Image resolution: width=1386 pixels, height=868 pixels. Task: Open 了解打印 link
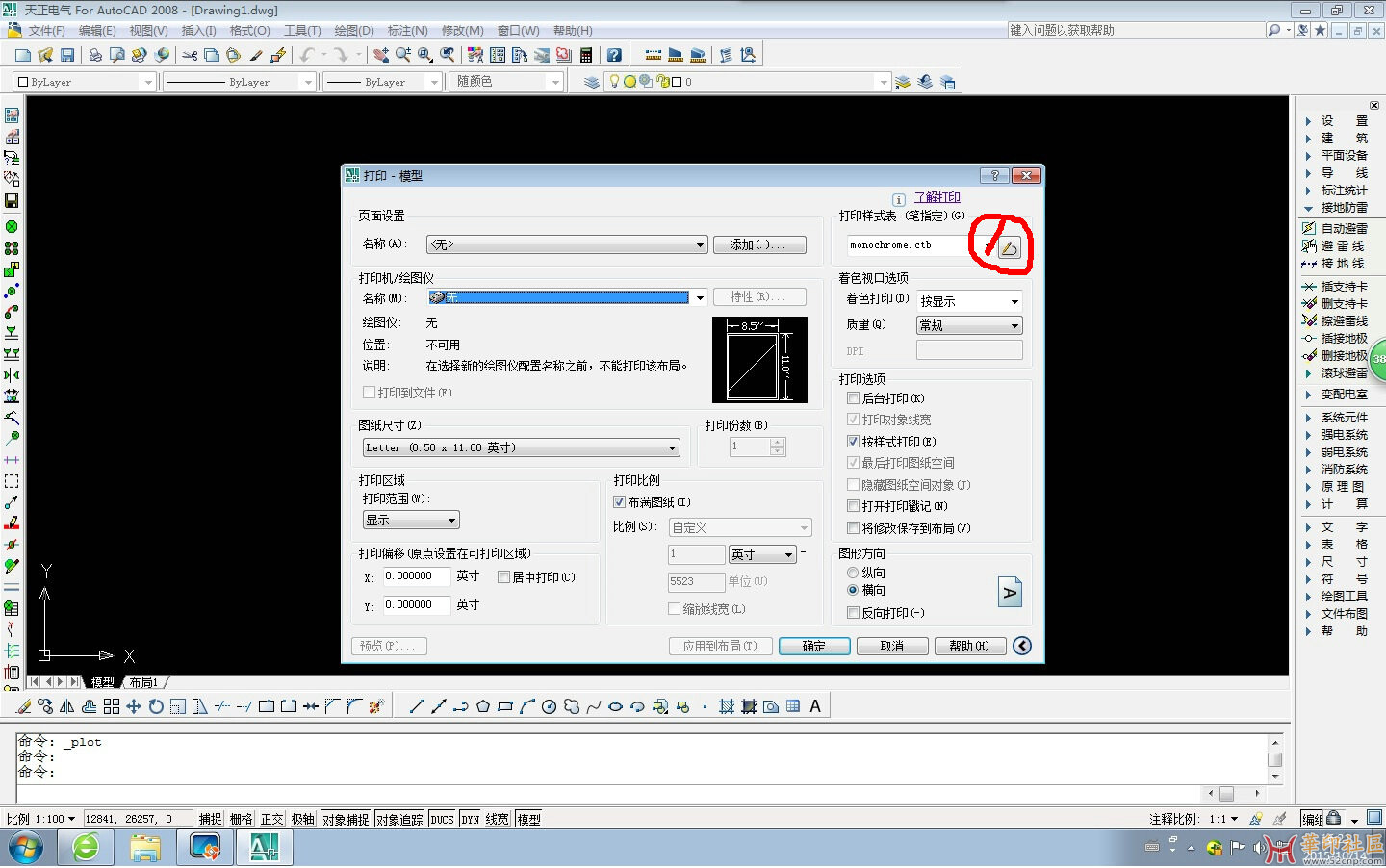click(x=937, y=197)
